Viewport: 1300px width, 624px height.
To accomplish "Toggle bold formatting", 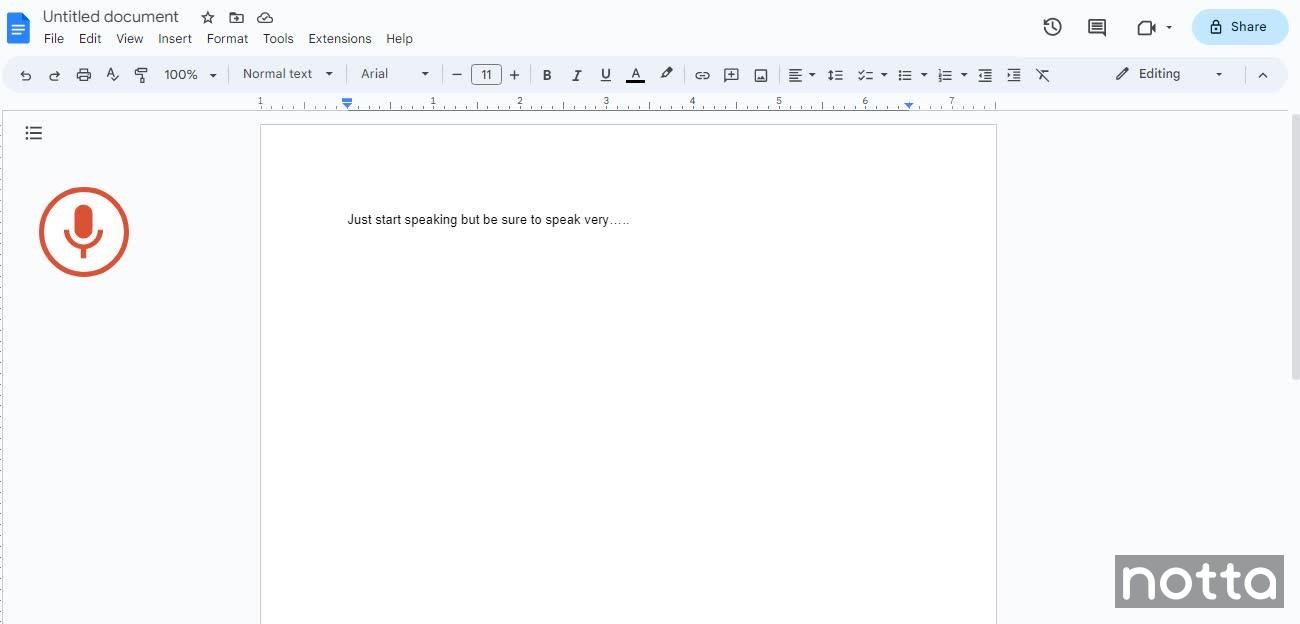I will coord(547,74).
